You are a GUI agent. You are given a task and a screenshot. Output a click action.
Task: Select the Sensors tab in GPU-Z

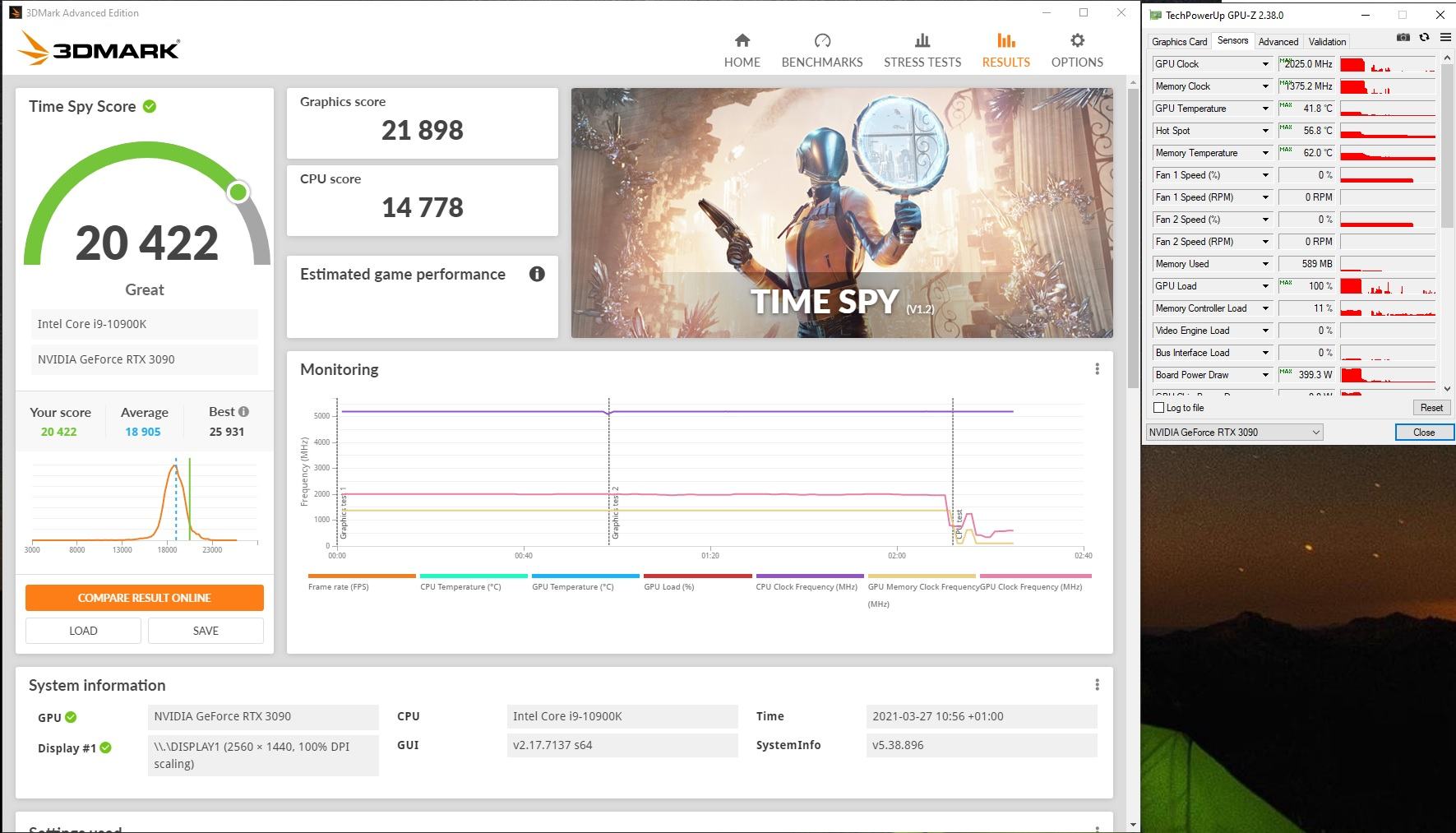click(1232, 40)
